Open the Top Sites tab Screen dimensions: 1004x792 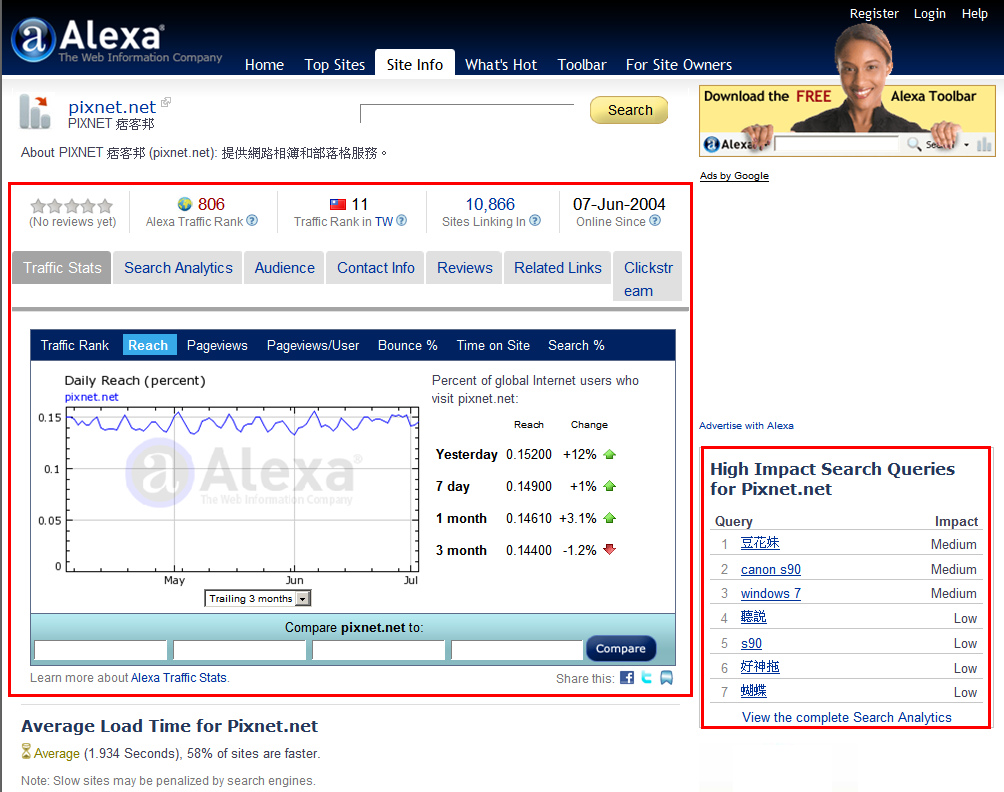335,65
